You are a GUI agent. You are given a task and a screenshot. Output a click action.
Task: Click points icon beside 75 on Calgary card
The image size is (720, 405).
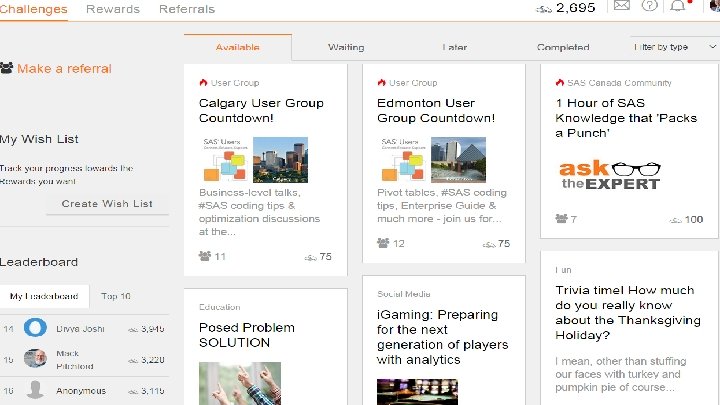coord(311,258)
